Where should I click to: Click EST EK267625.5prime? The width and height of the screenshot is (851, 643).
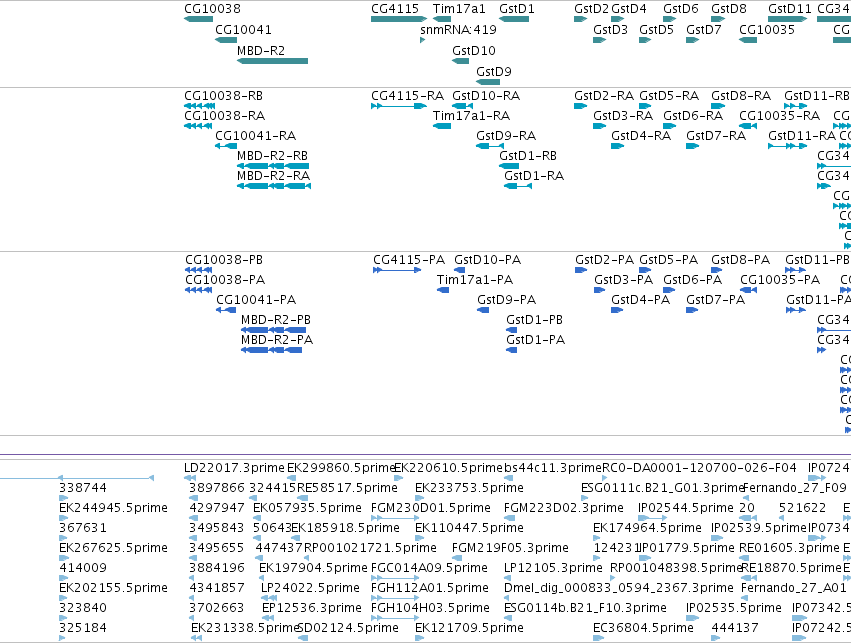click(113, 549)
